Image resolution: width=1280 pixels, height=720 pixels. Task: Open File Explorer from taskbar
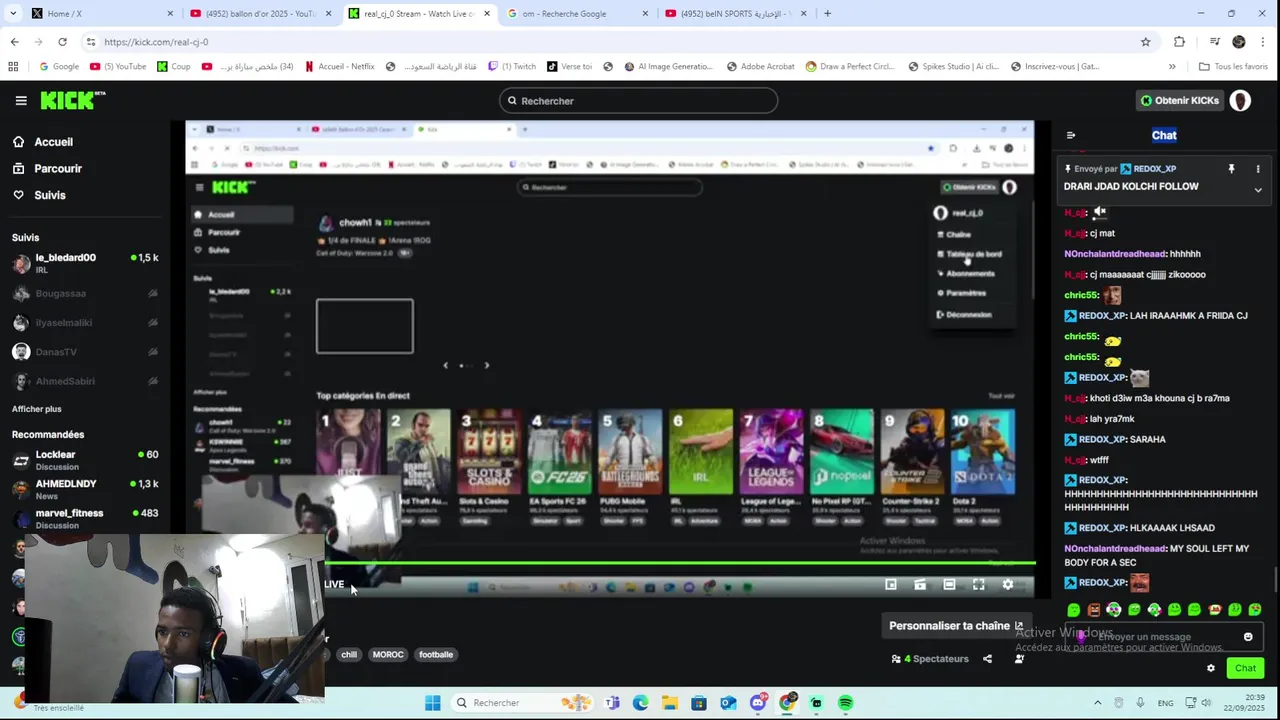click(x=669, y=703)
